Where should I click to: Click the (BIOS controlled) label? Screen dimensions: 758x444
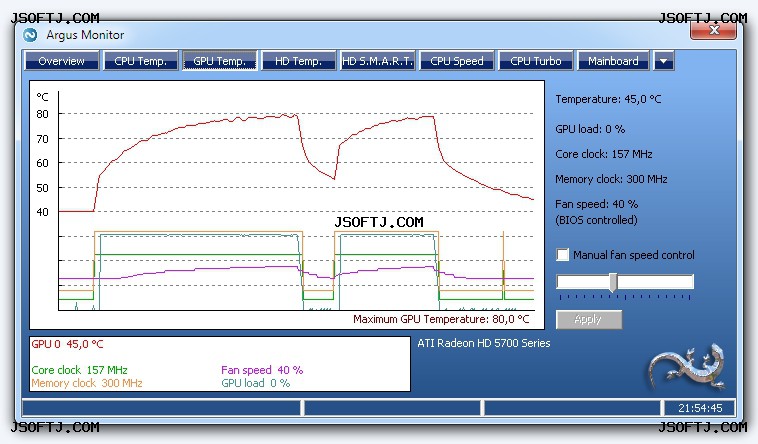click(x=596, y=220)
